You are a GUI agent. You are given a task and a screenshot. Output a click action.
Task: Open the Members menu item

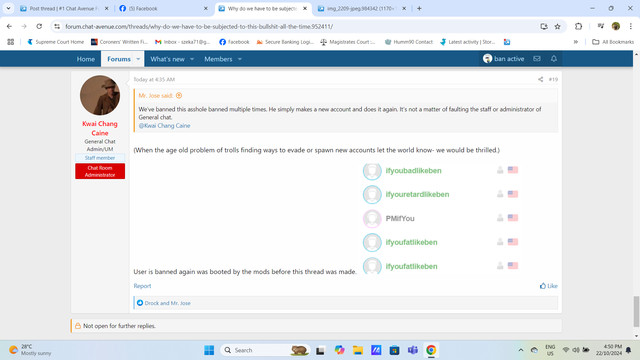click(218, 59)
